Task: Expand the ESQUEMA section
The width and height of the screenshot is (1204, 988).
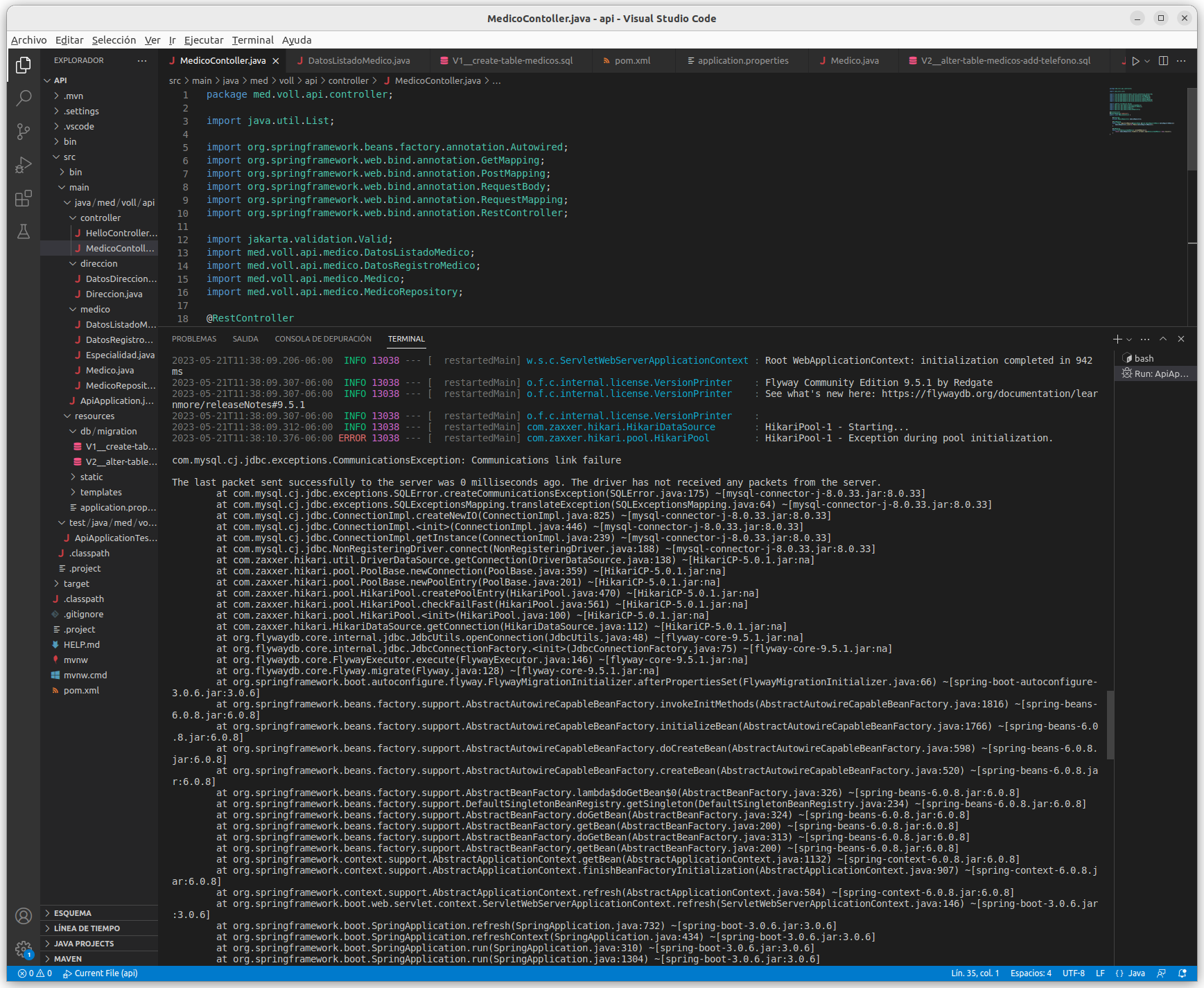Action: 99,913
